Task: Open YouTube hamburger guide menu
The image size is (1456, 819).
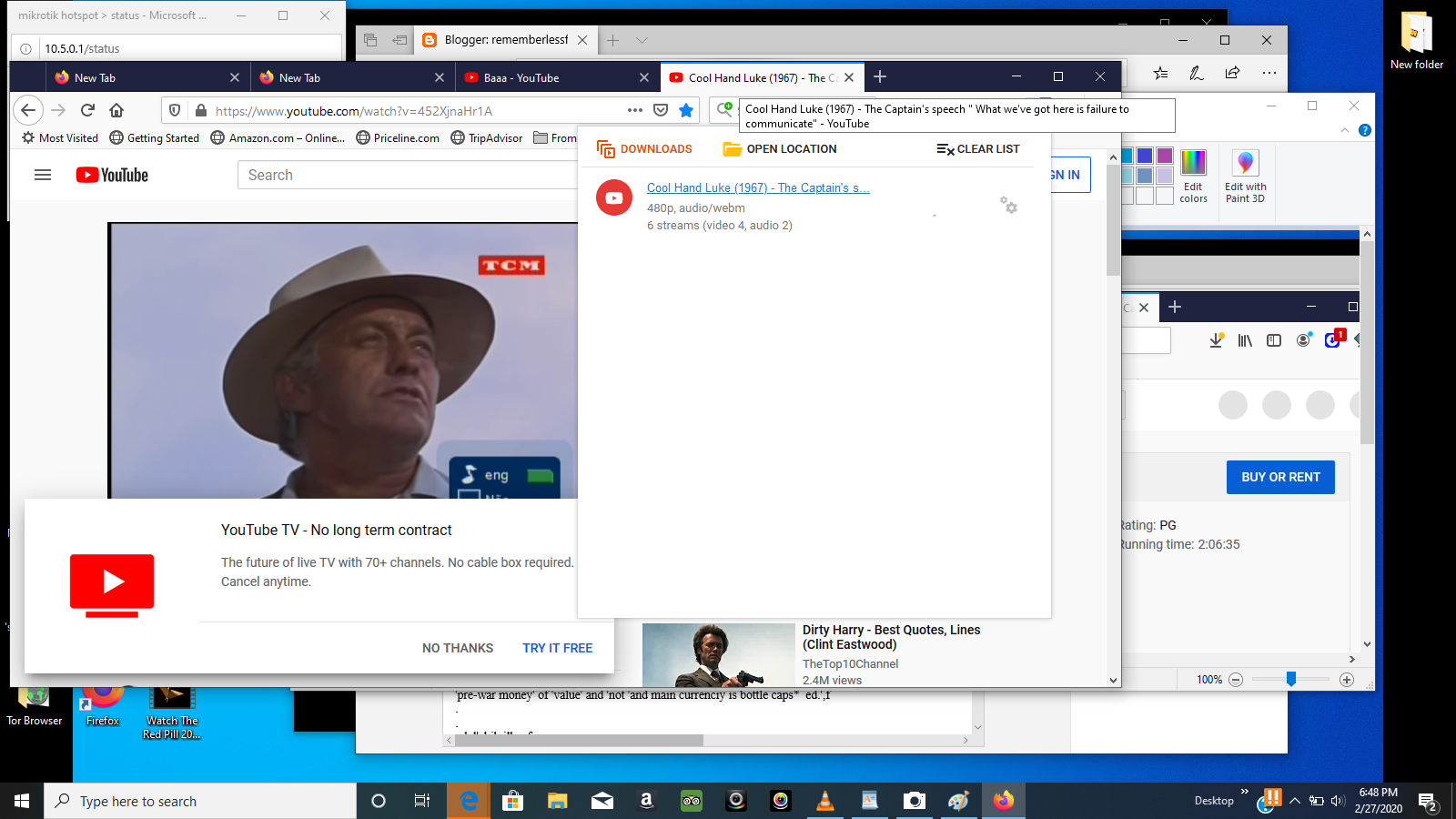Action: click(43, 175)
